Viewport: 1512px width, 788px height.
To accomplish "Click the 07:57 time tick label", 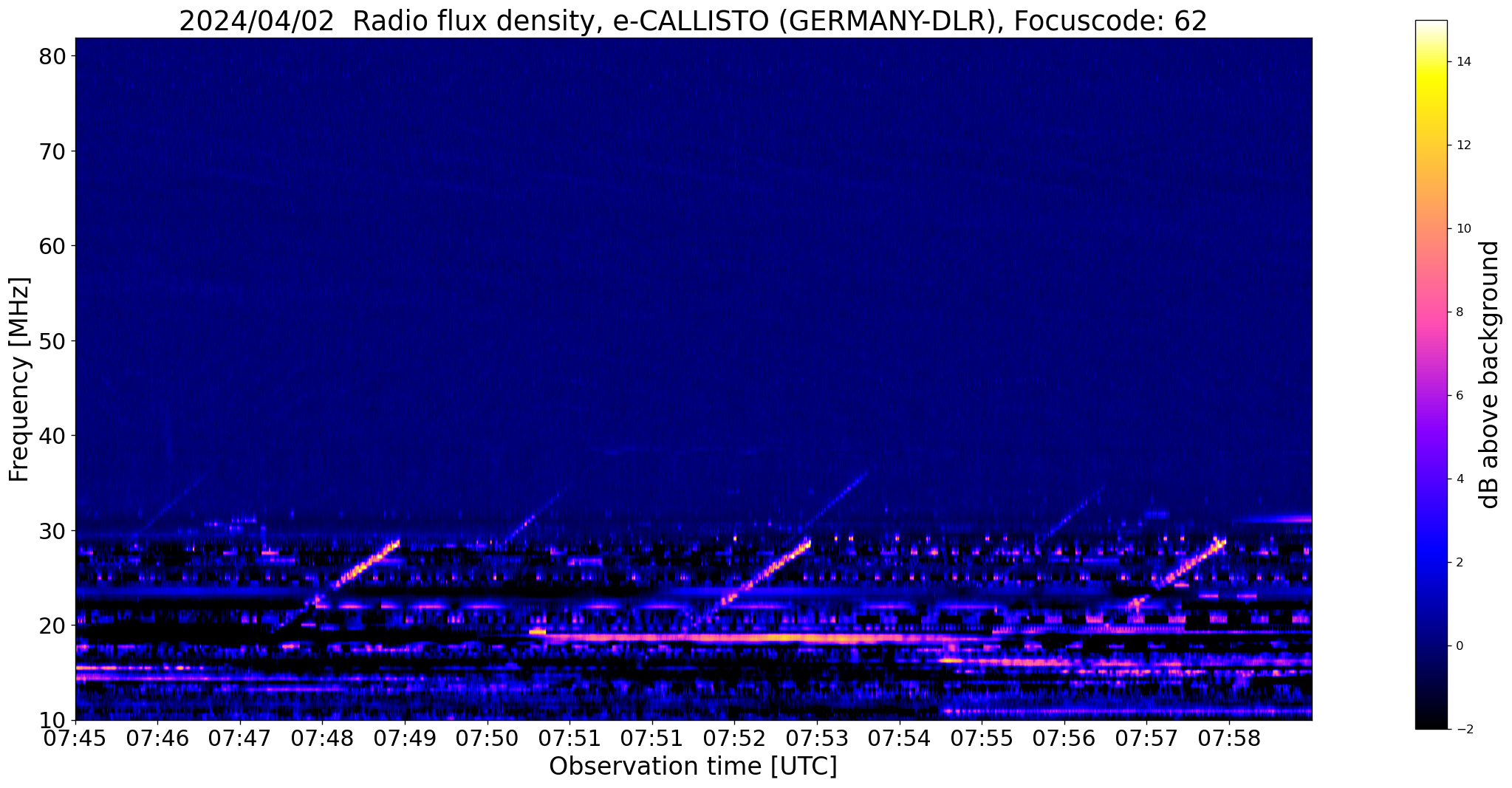I will point(1146,739).
